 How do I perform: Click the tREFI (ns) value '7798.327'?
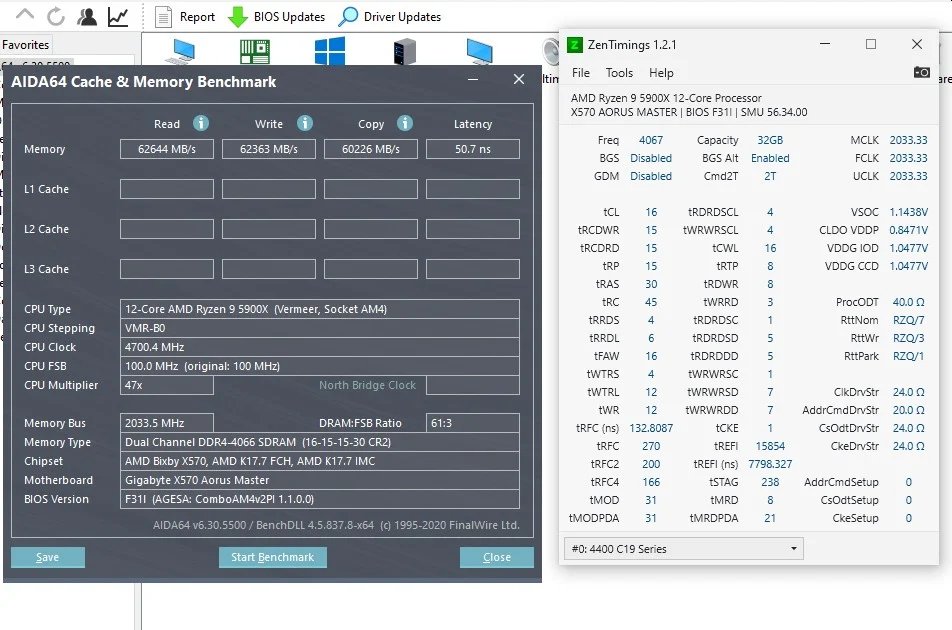pos(770,464)
